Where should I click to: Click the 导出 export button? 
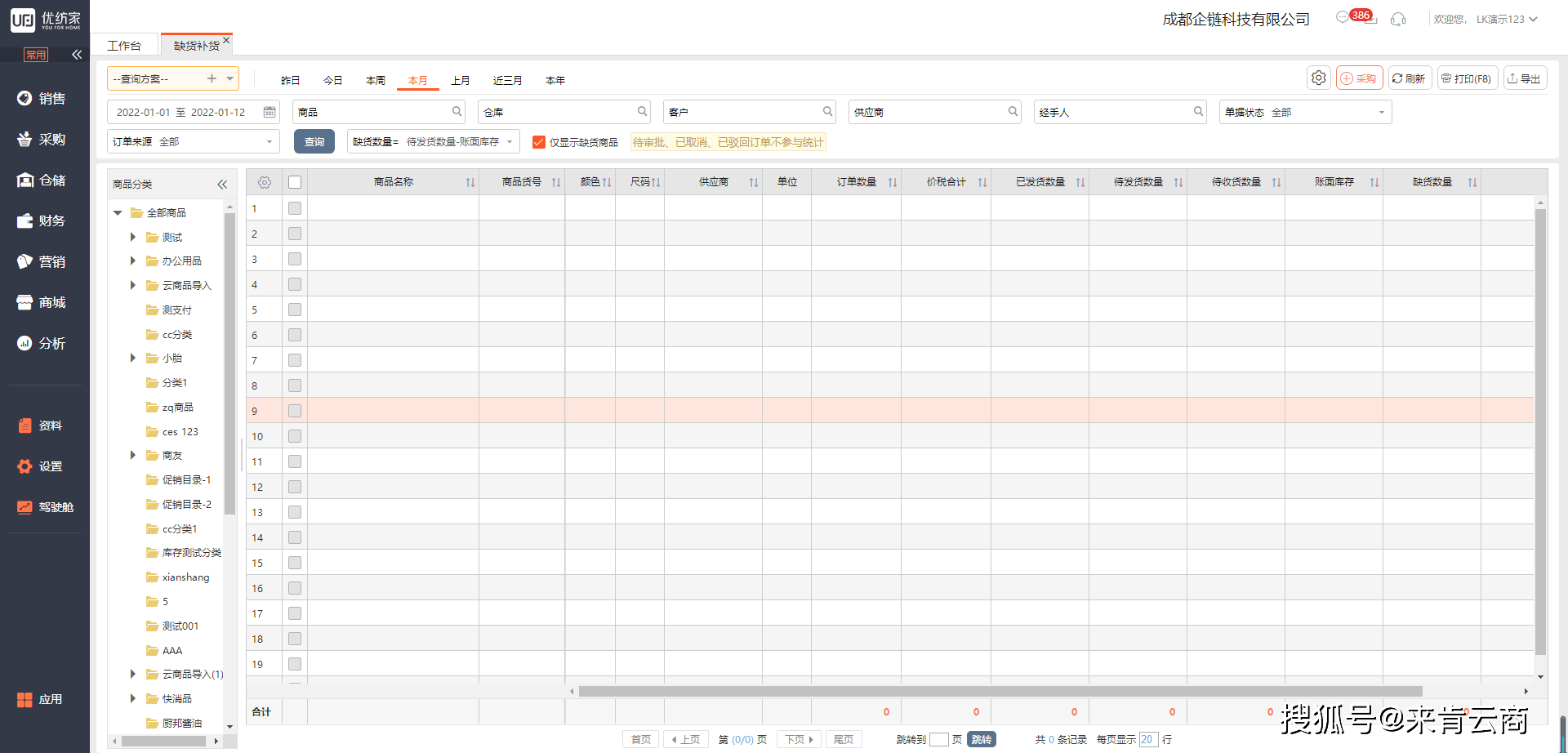tap(1525, 78)
